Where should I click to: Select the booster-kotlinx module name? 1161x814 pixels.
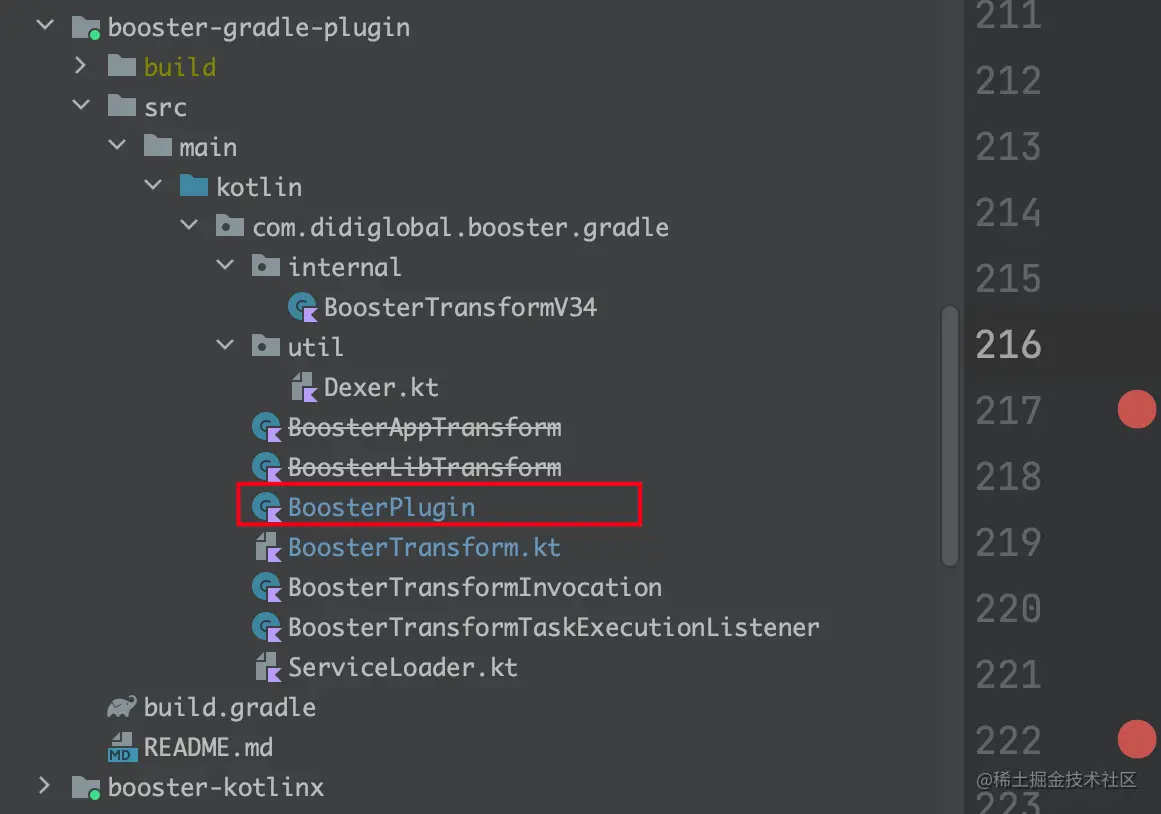click(x=215, y=787)
